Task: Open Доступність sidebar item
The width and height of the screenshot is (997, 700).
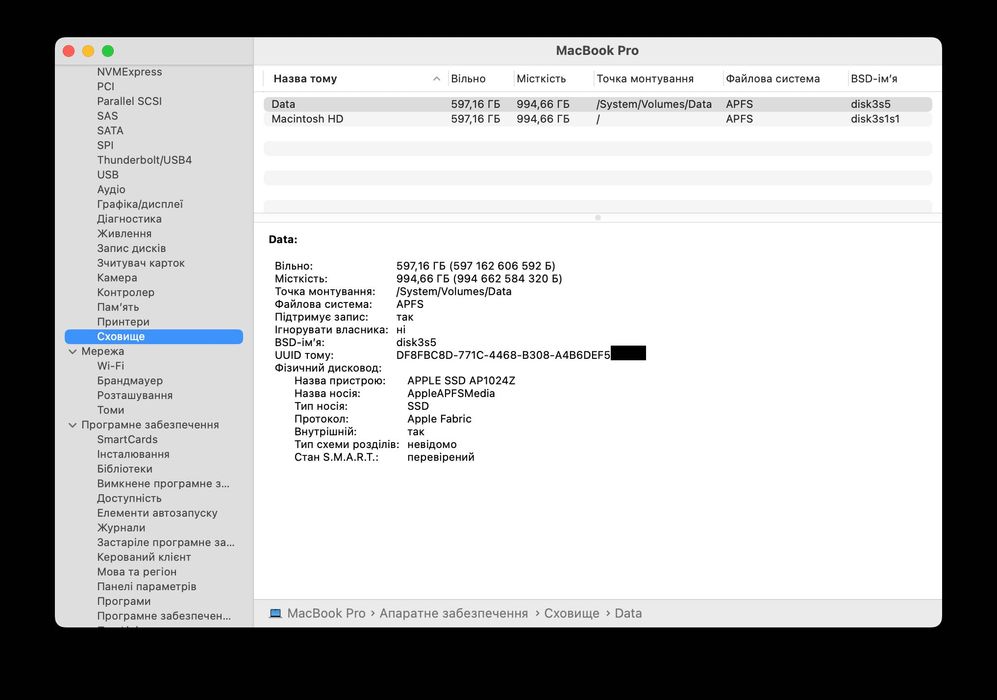Action: [x=129, y=498]
